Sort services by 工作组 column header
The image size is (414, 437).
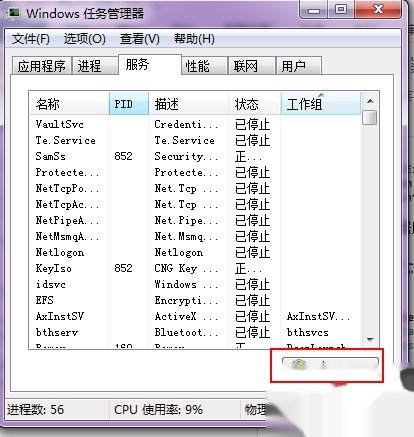coord(321,104)
